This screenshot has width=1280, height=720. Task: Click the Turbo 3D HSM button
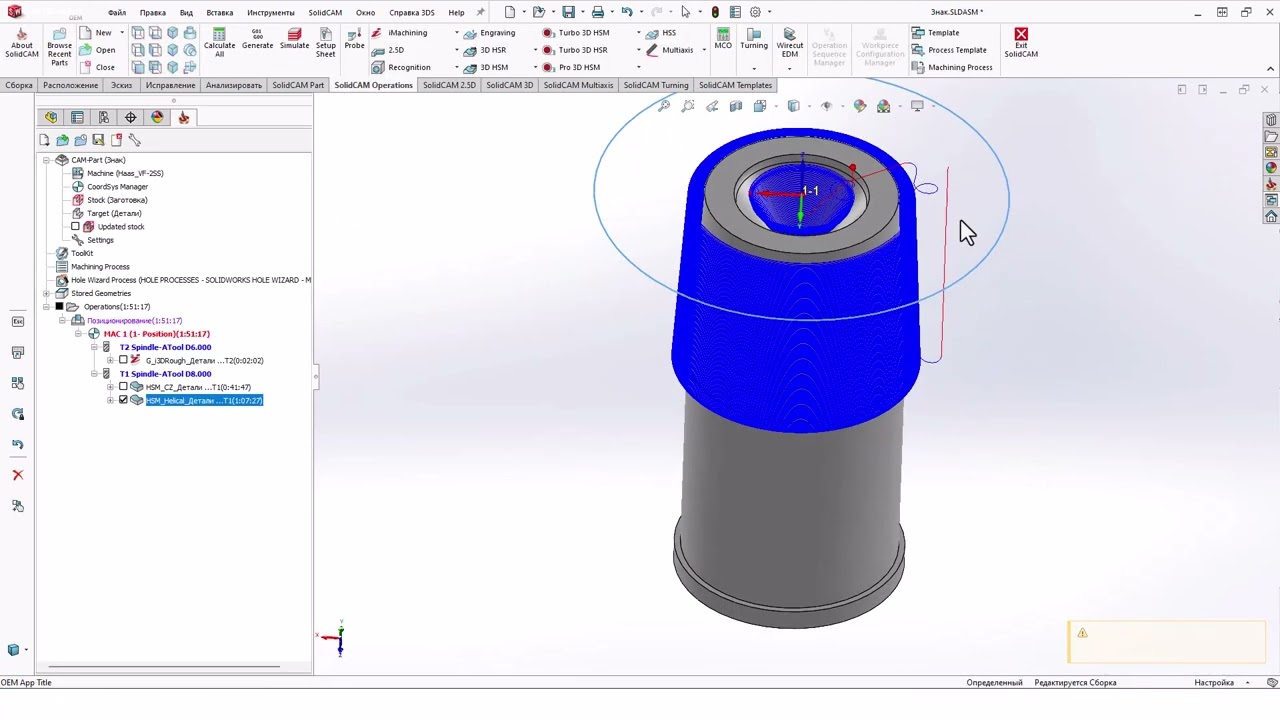point(576,33)
